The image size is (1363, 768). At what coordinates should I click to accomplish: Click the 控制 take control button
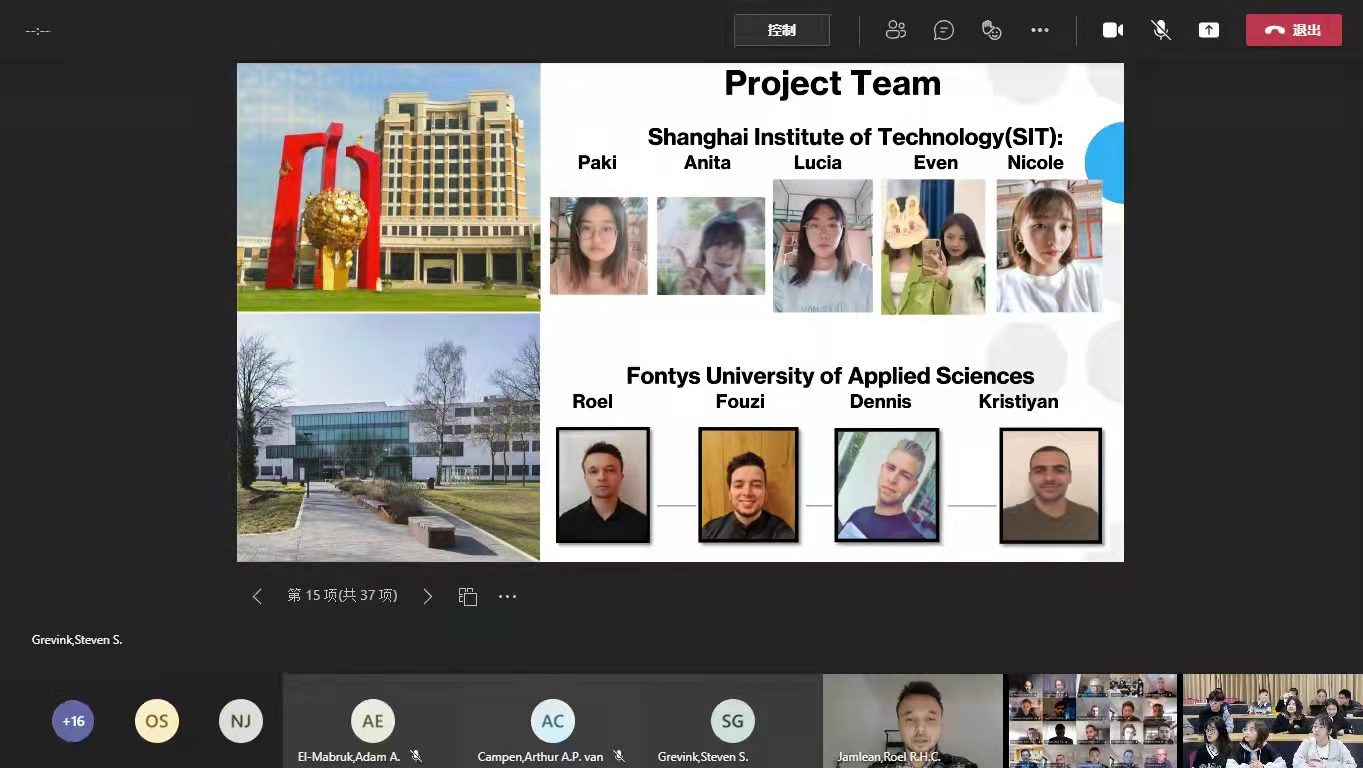point(782,30)
